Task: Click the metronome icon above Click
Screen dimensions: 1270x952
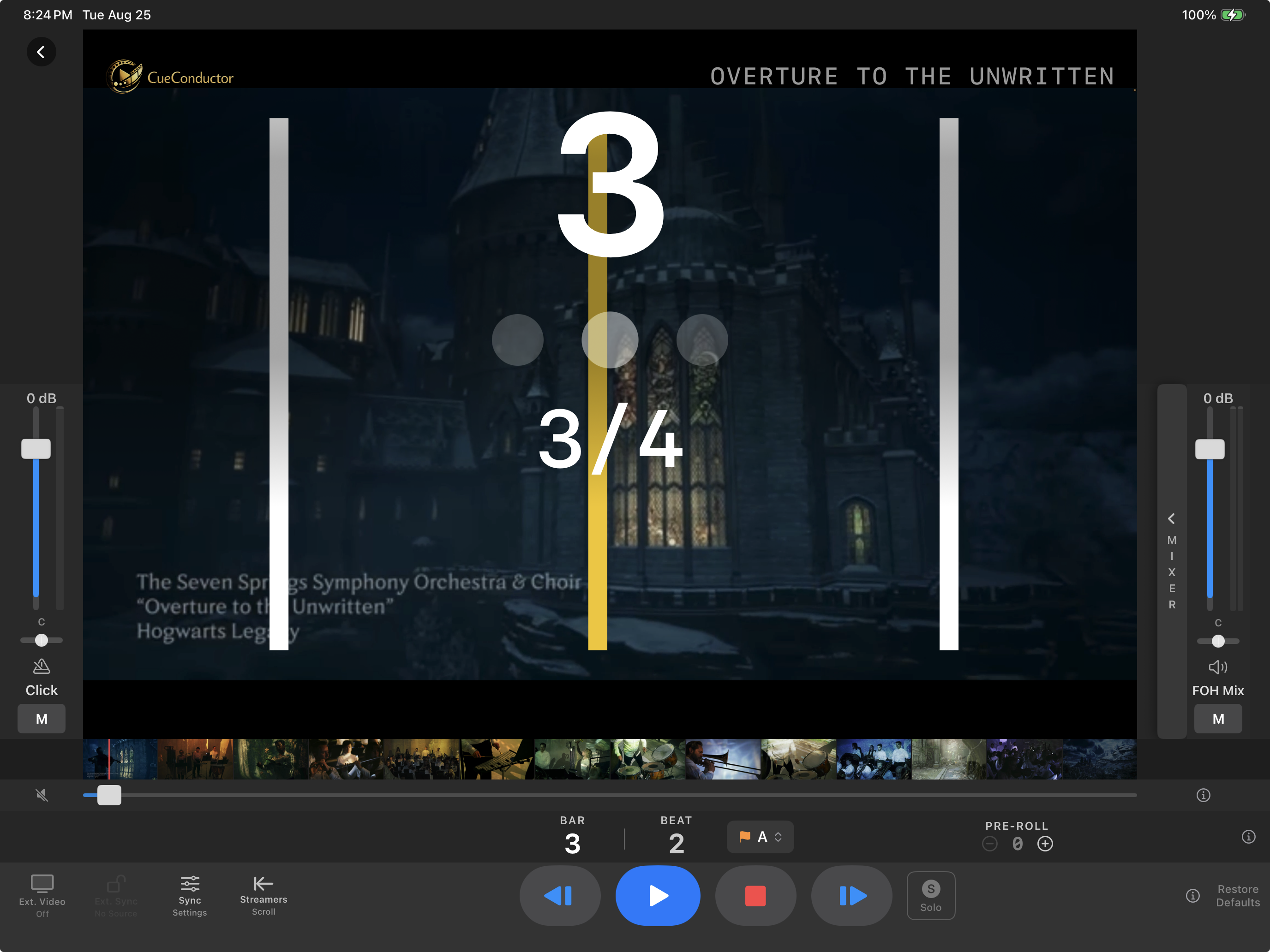Action: point(42,666)
